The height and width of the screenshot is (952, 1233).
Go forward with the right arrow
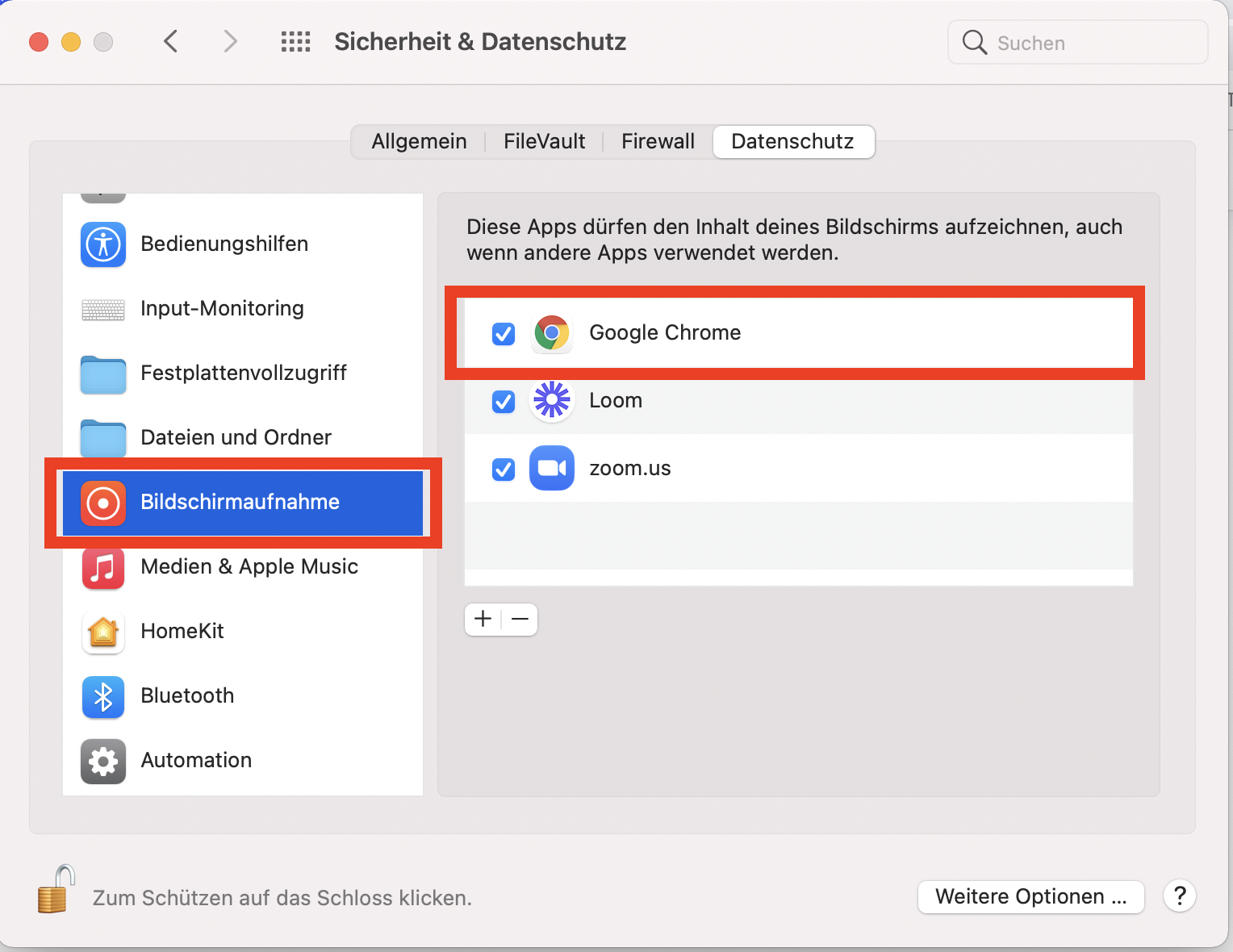pos(231,41)
